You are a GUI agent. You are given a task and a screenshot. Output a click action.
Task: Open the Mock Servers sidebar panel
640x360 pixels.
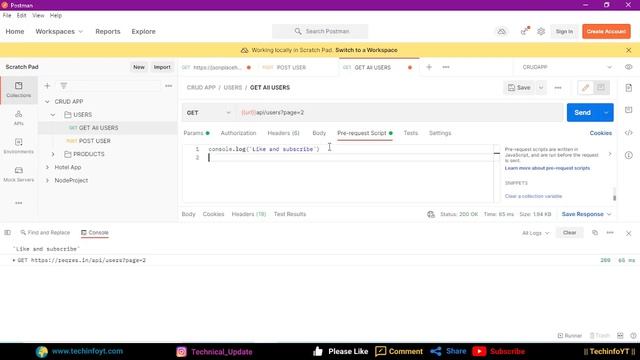19,174
